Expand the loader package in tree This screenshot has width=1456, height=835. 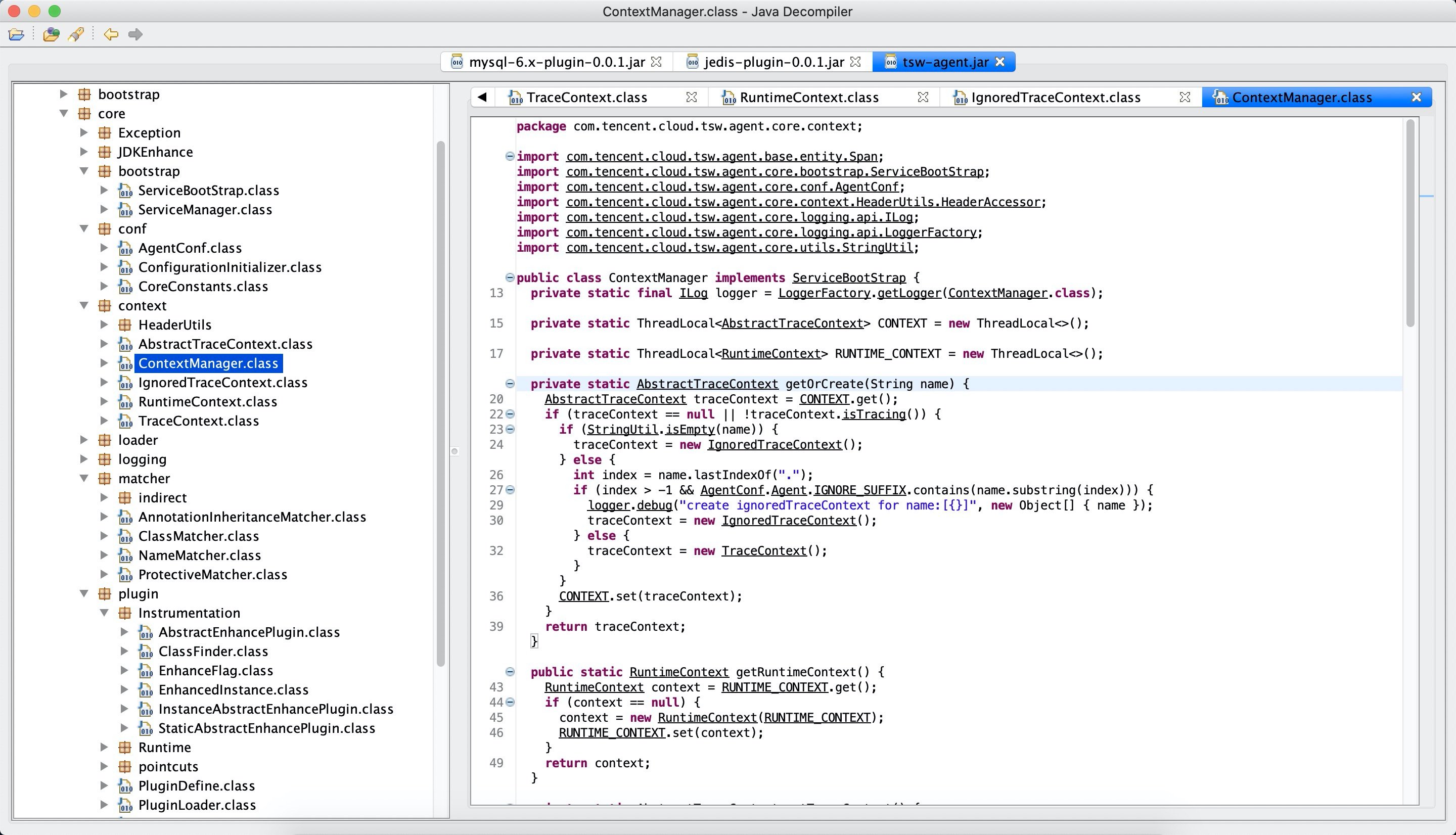[x=84, y=440]
